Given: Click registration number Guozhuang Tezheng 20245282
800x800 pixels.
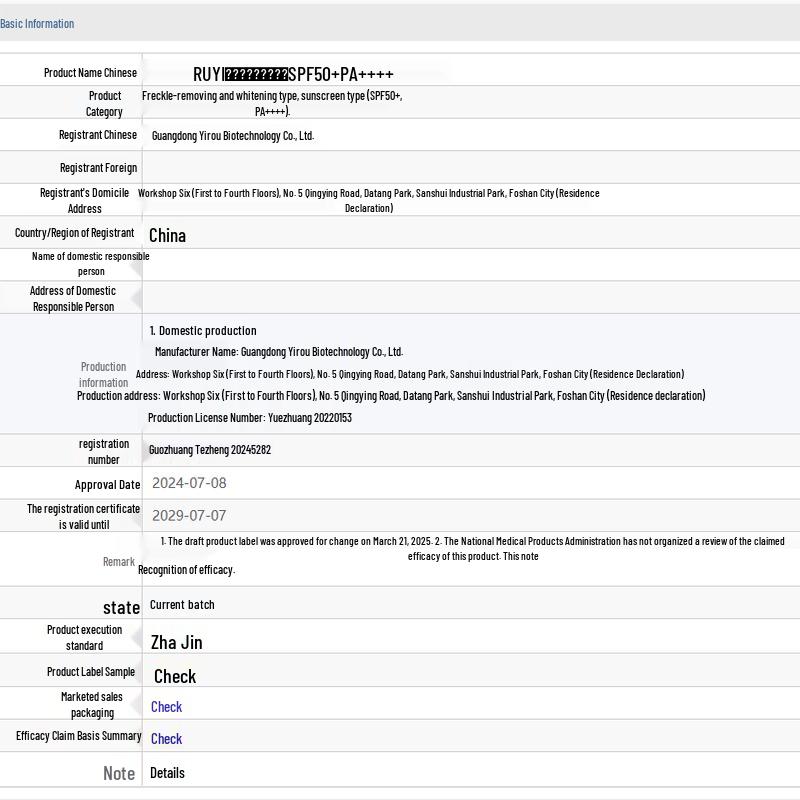Looking at the screenshot, I should (210, 450).
